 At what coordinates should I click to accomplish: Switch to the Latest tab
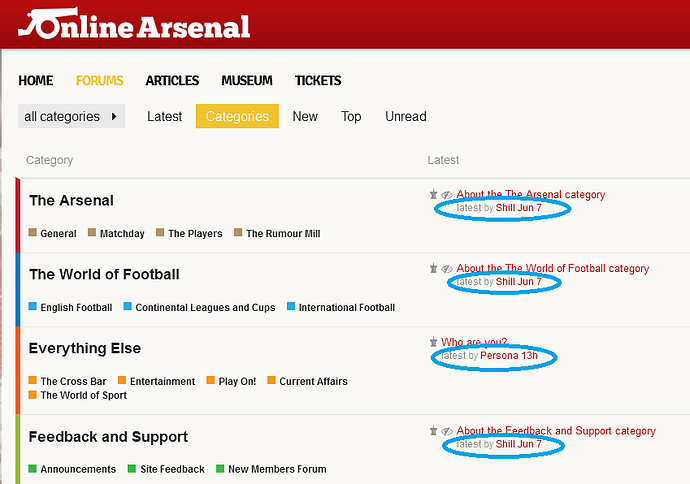tap(164, 116)
